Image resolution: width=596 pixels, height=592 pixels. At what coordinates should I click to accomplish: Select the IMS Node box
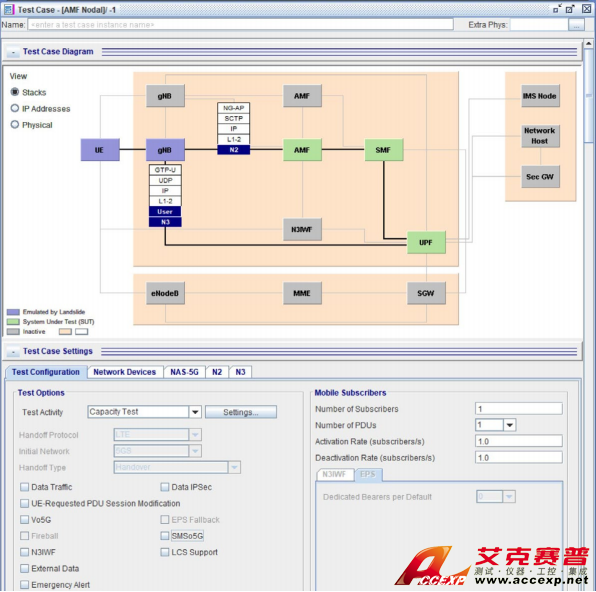(540, 96)
